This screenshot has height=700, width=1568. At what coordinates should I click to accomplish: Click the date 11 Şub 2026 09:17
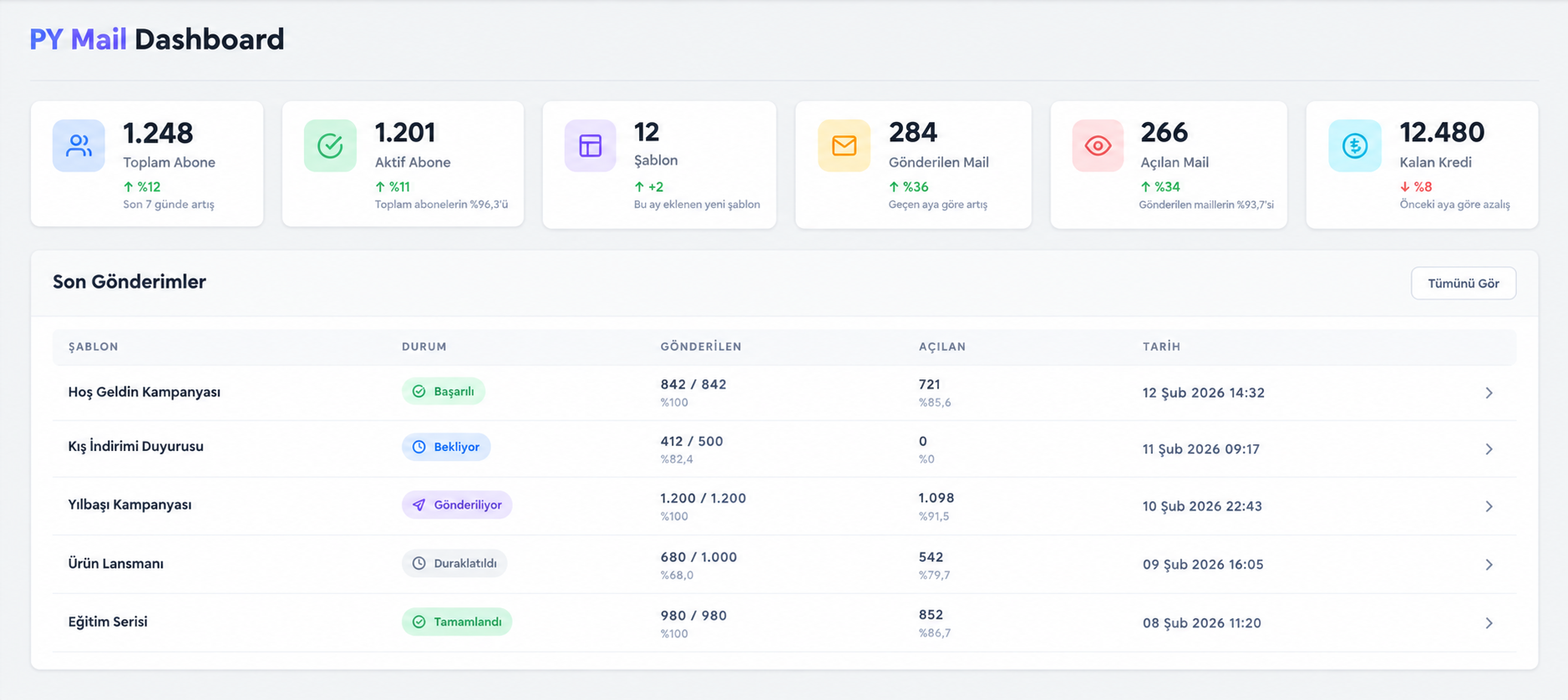(x=1201, y=449)
